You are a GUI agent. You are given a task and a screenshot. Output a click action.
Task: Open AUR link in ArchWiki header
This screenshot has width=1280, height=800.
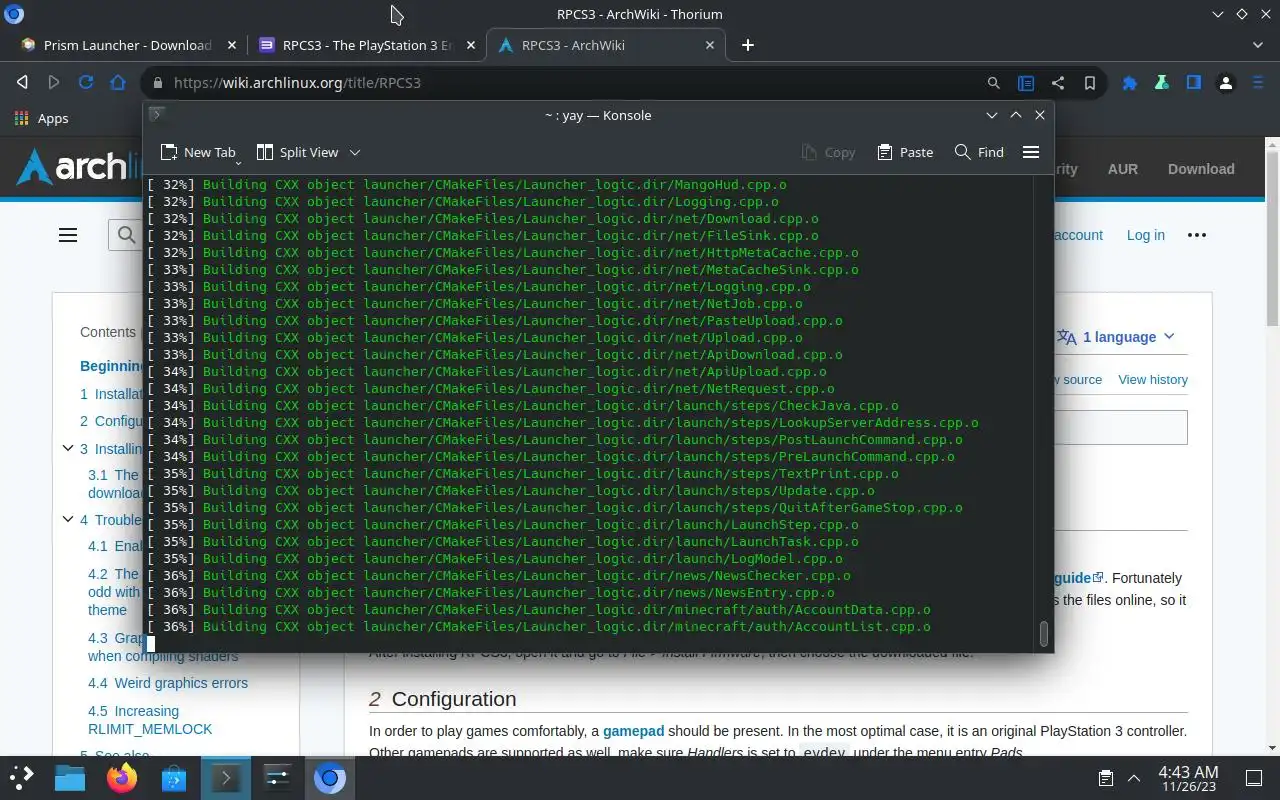1123,169
